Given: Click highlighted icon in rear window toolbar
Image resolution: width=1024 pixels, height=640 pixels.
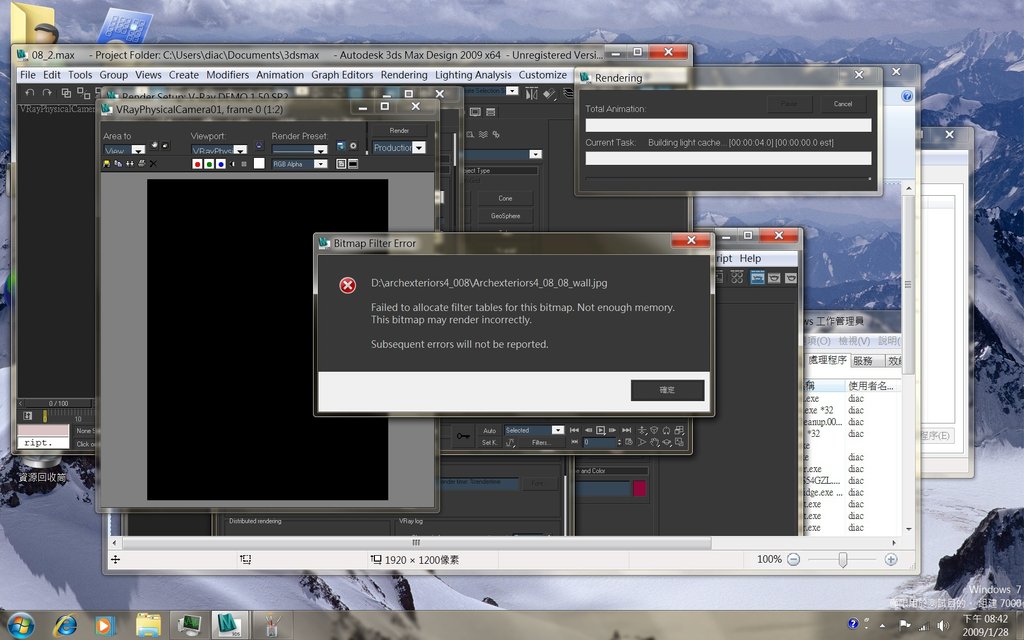Looking at the screenshot, I should [x=758, y=278].
